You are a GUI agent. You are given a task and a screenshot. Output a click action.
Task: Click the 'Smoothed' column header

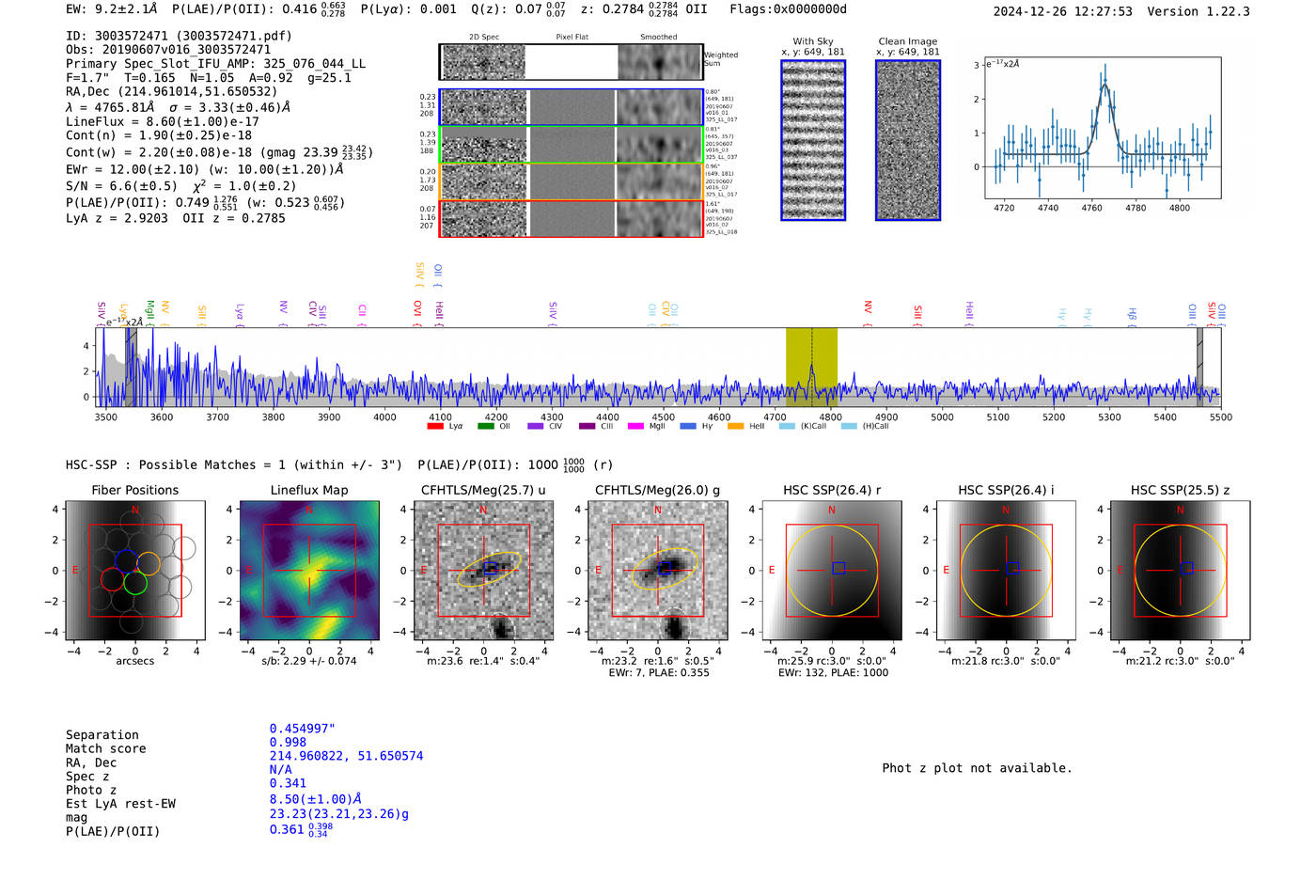[x=659, y=38]
